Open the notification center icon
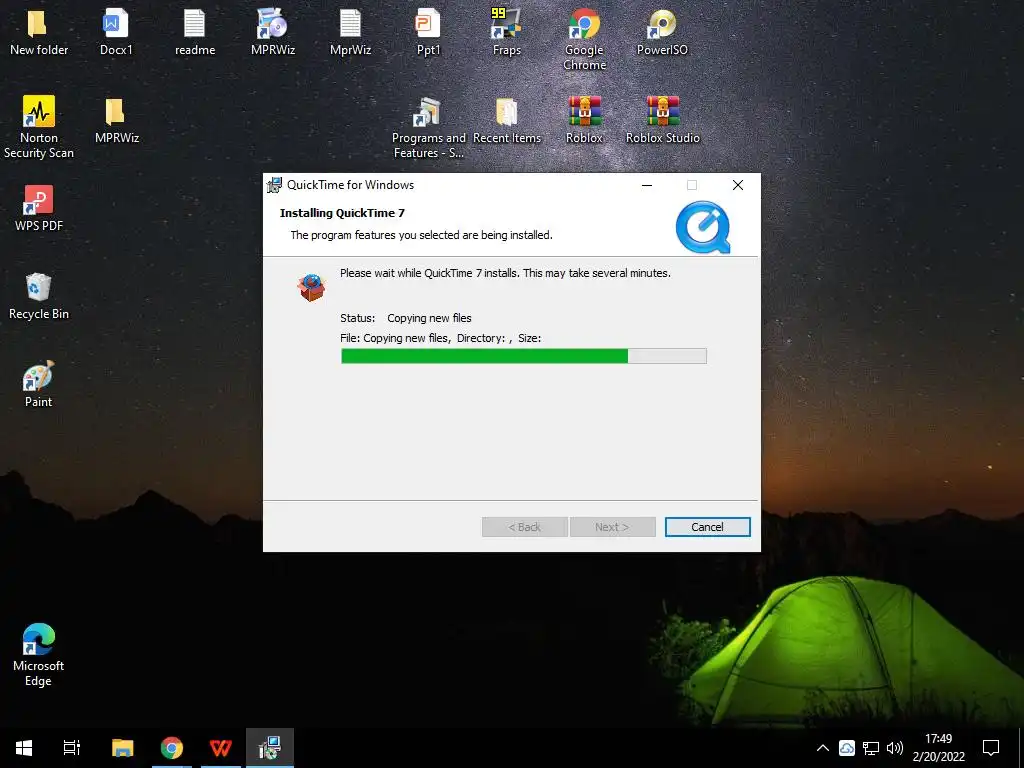 [991, 748]
